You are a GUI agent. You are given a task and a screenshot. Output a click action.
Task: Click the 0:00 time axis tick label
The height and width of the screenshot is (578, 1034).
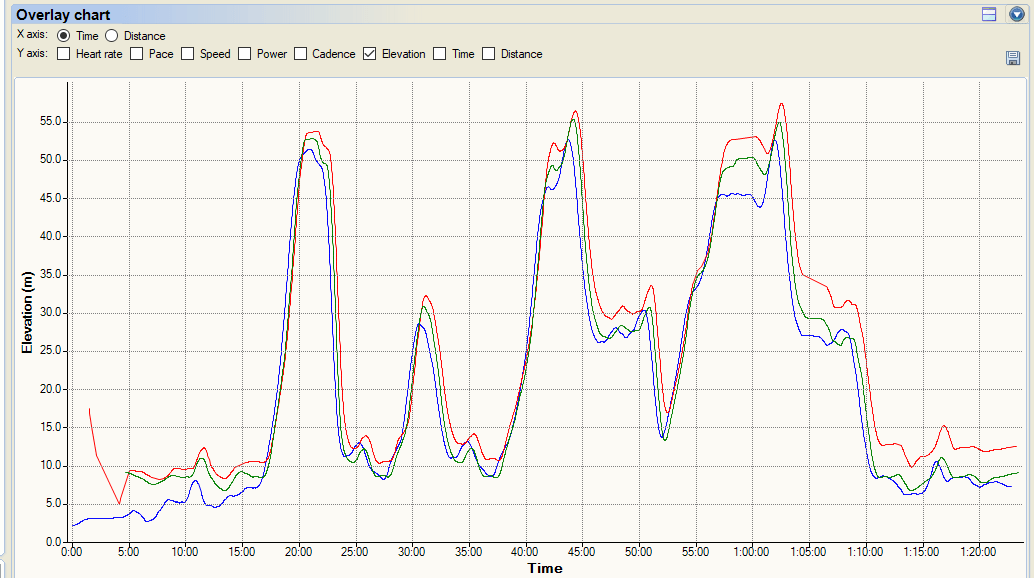[x=72, y=552]
